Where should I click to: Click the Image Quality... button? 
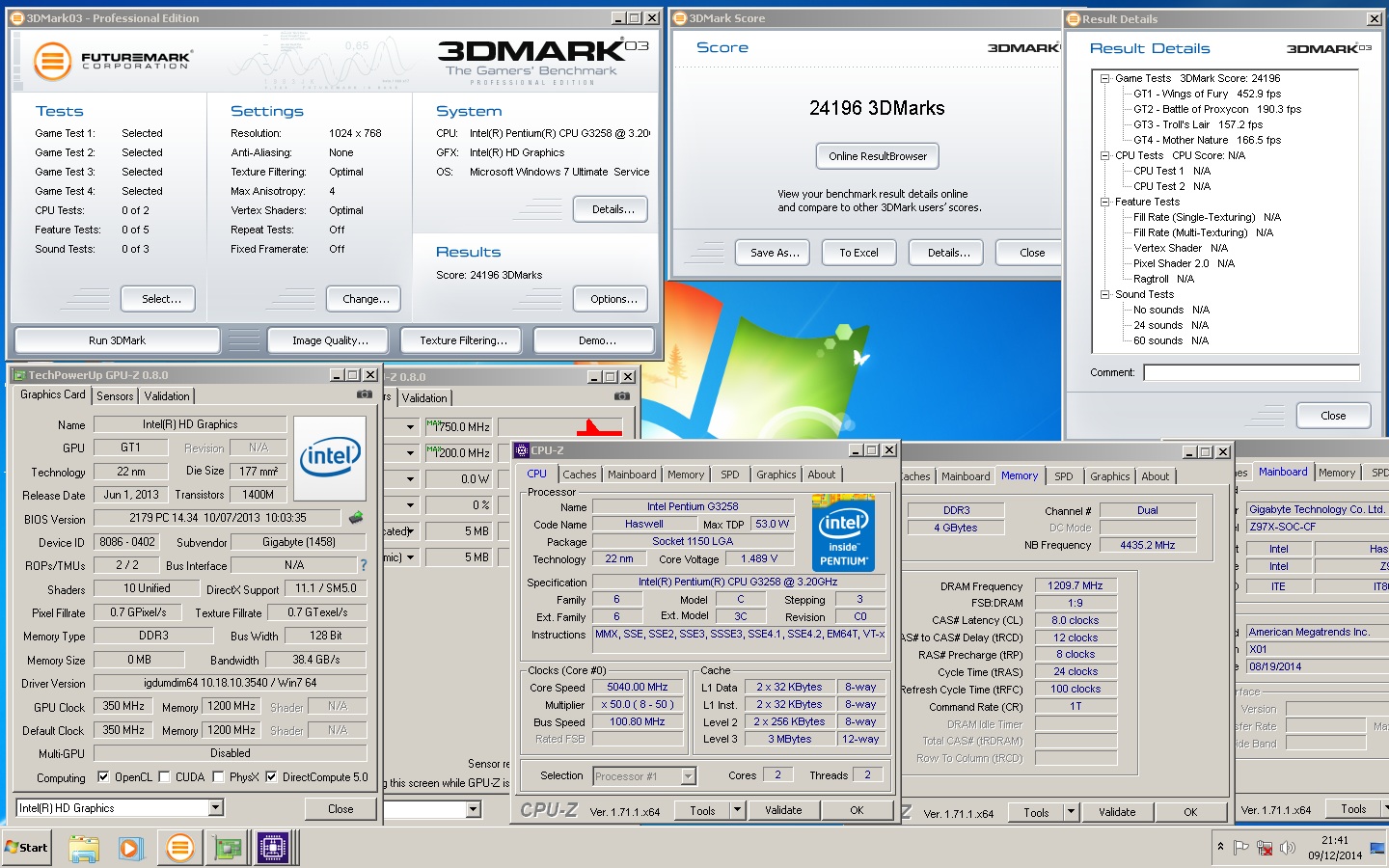pyautogui.click(x=330, y=340)
